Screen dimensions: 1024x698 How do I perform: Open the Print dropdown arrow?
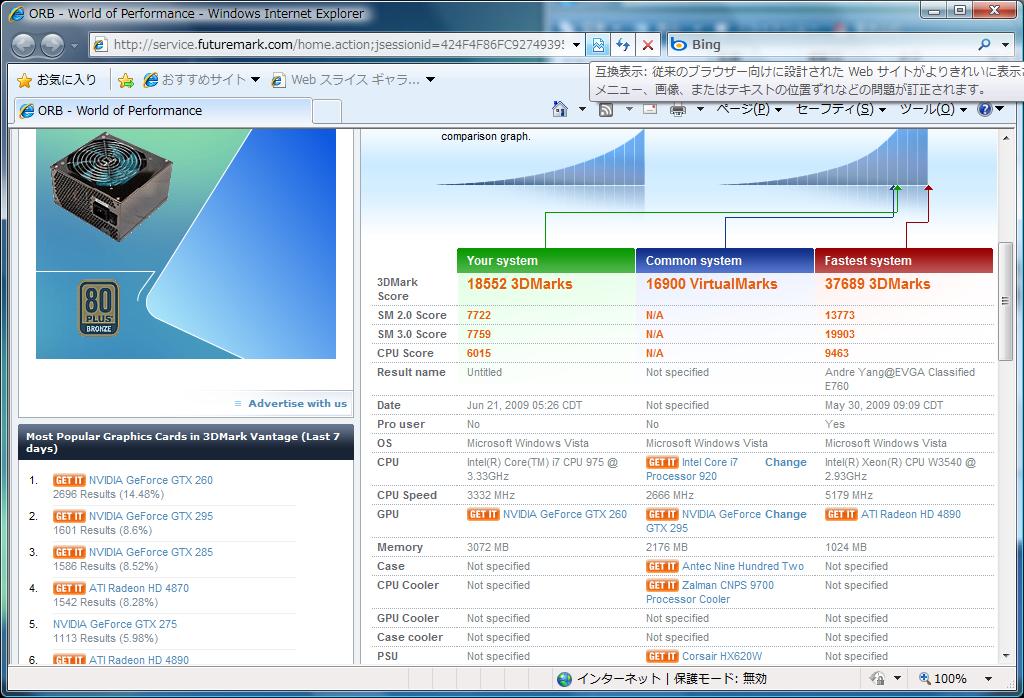tap(700, 109)
